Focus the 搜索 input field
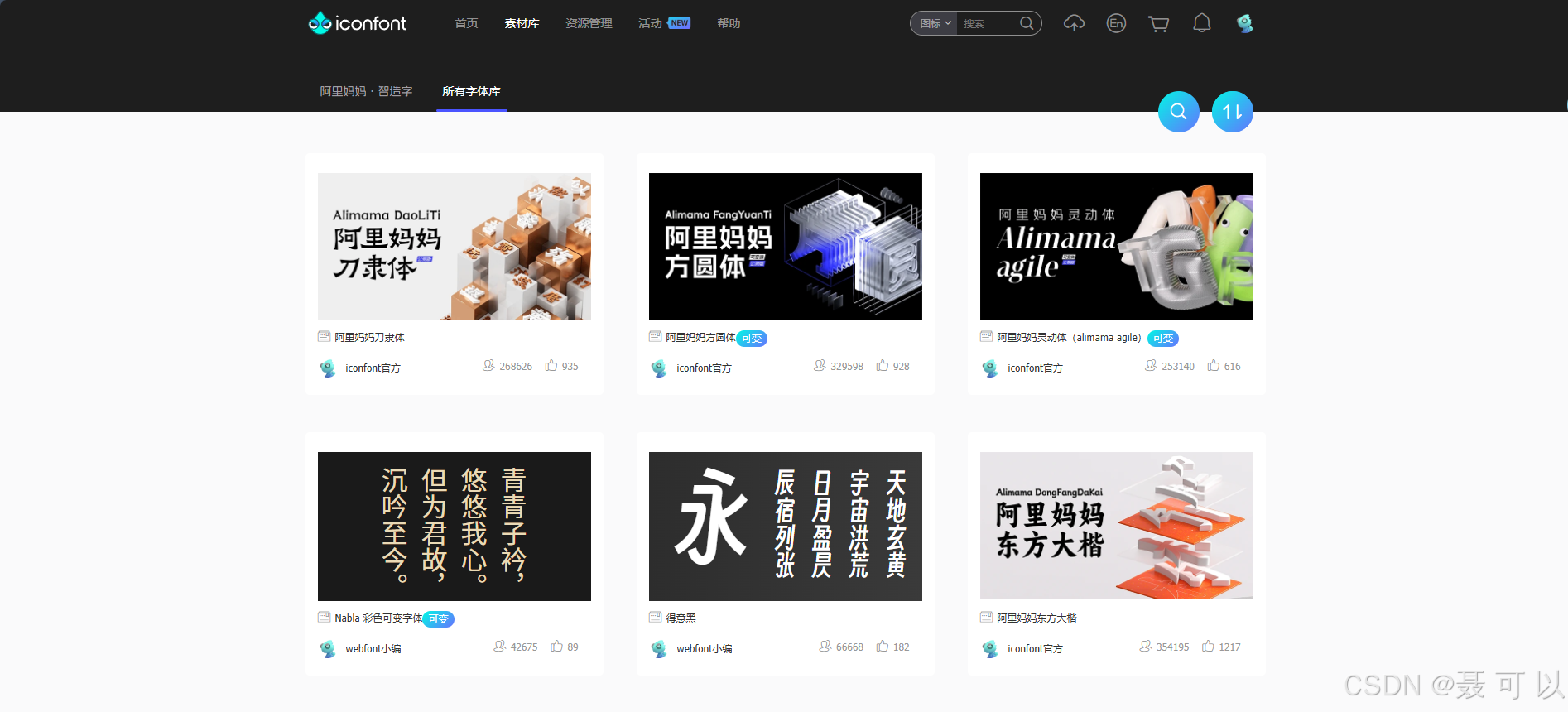The image size is (1568, 712). click(986, 23)
